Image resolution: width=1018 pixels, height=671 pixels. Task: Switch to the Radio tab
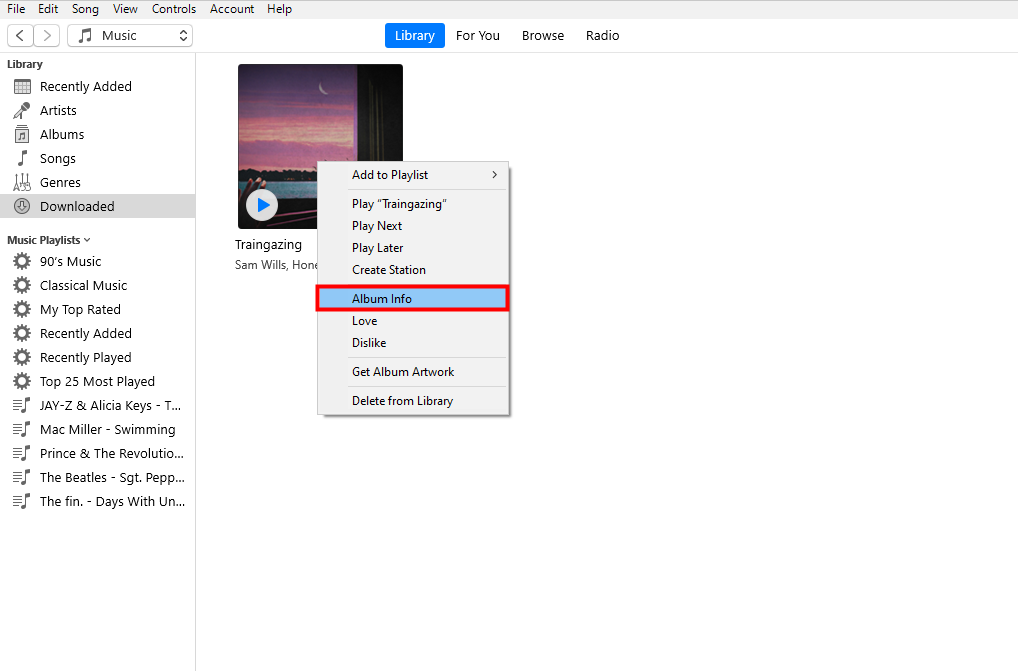pyautogui.click(x=602, y=36)
